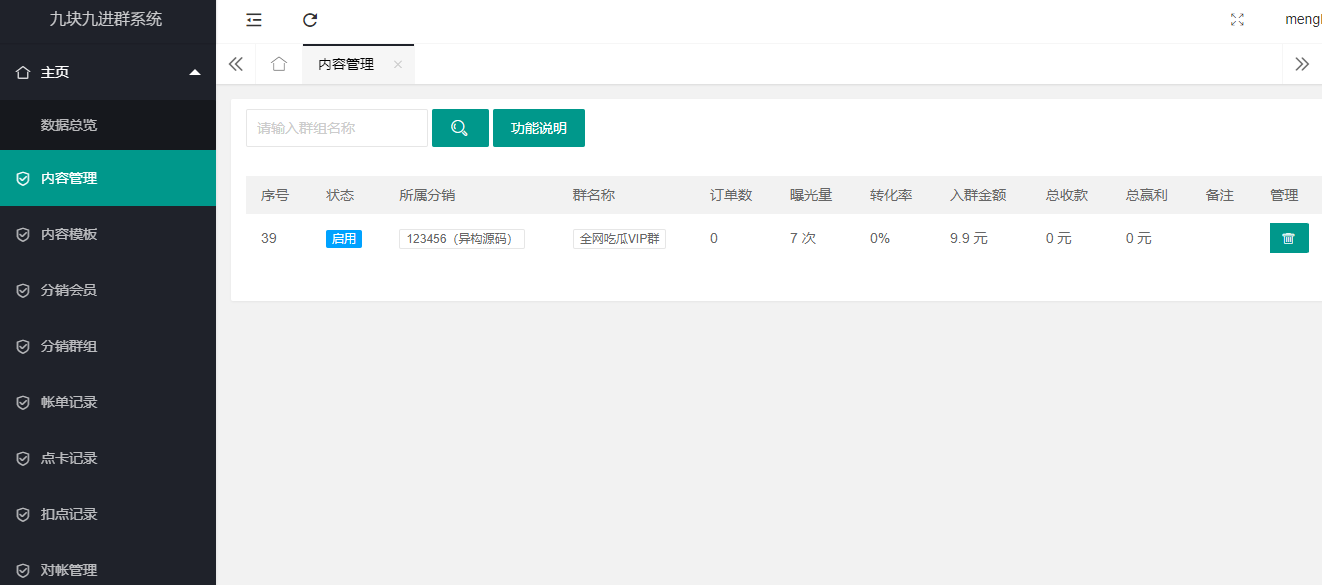
Task: Click the home icon in the breadcrumb bar
Action: (x=278, y=63)
